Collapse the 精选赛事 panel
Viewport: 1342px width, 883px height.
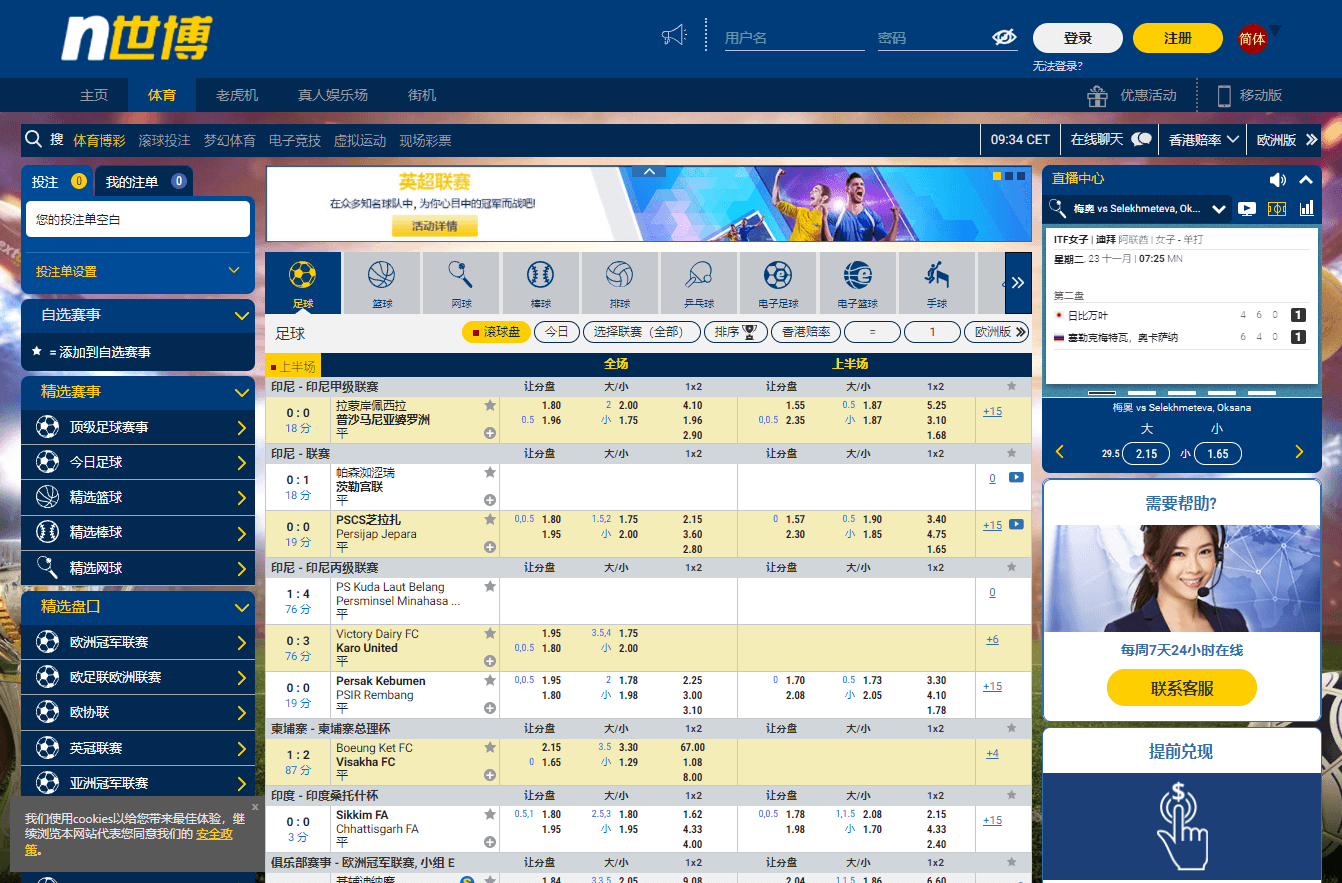[x=241, y=392]
